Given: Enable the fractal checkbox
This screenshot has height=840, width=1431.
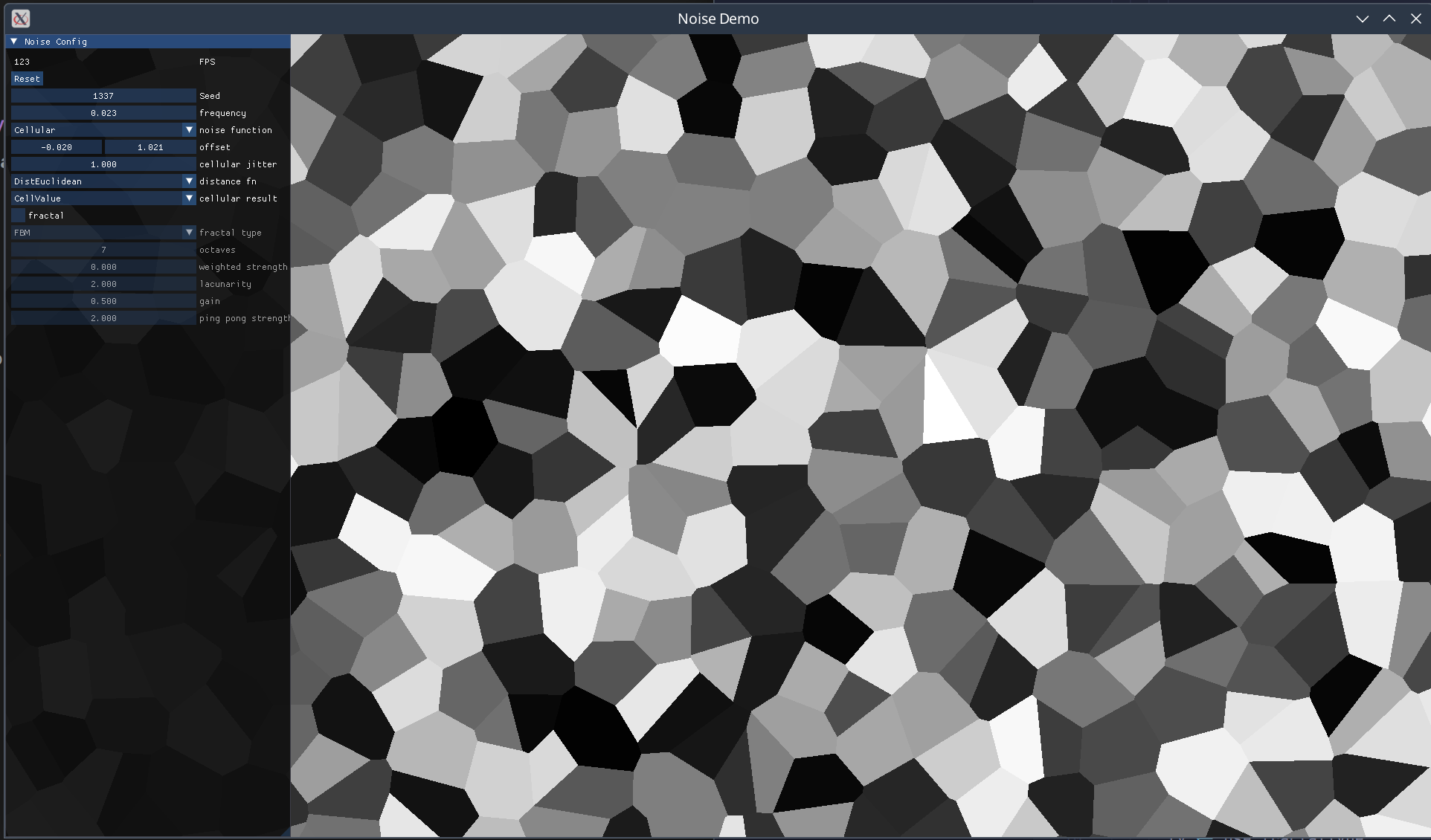Looking at the screenshot, I should pos(19,216).
